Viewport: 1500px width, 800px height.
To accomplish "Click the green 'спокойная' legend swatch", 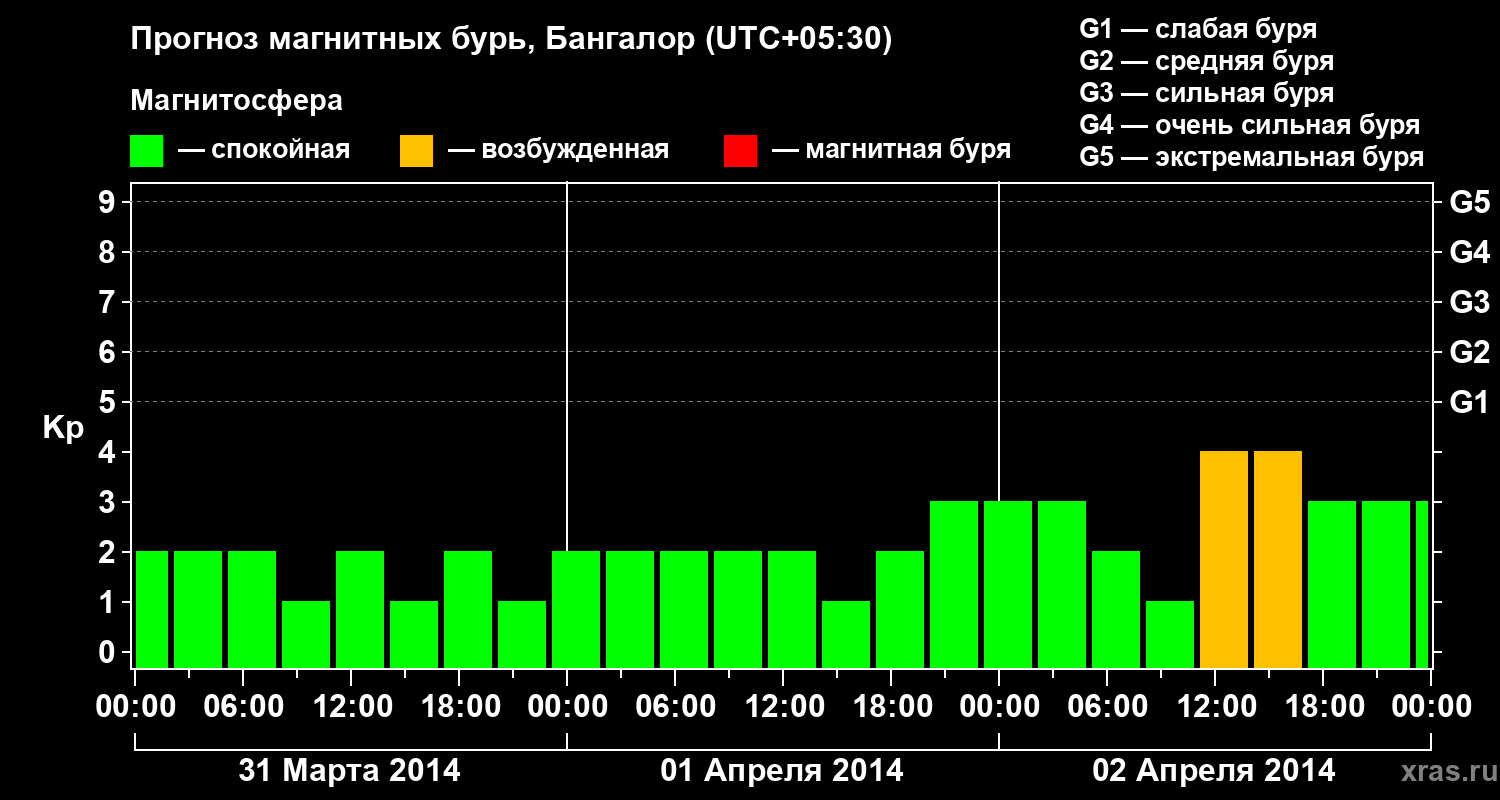I will tap(146, 151).
